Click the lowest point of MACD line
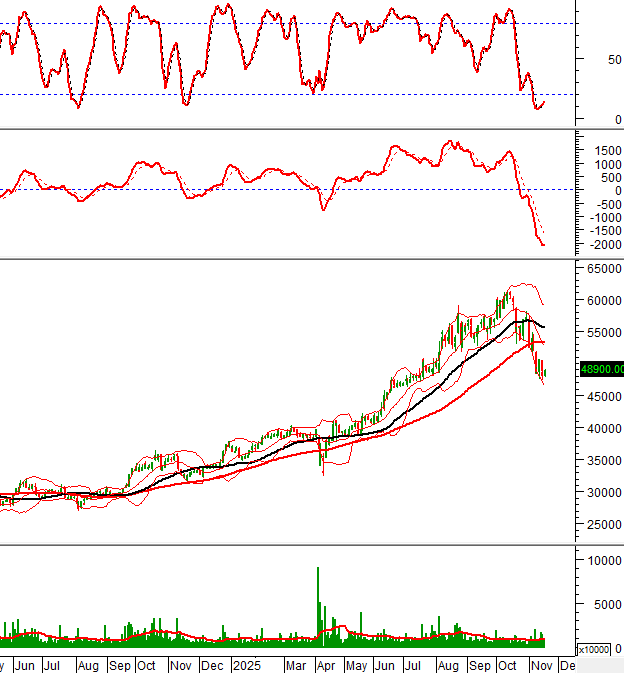Screen dimensions: 624x673 pyautogui.click(x=543, y=244)
